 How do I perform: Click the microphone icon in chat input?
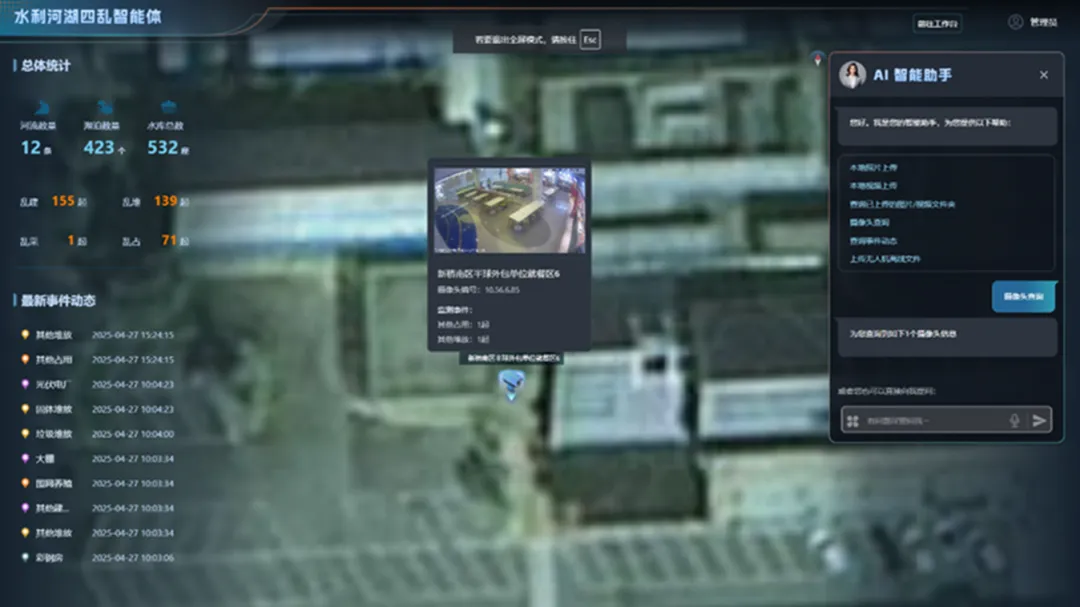(1014, 421)
